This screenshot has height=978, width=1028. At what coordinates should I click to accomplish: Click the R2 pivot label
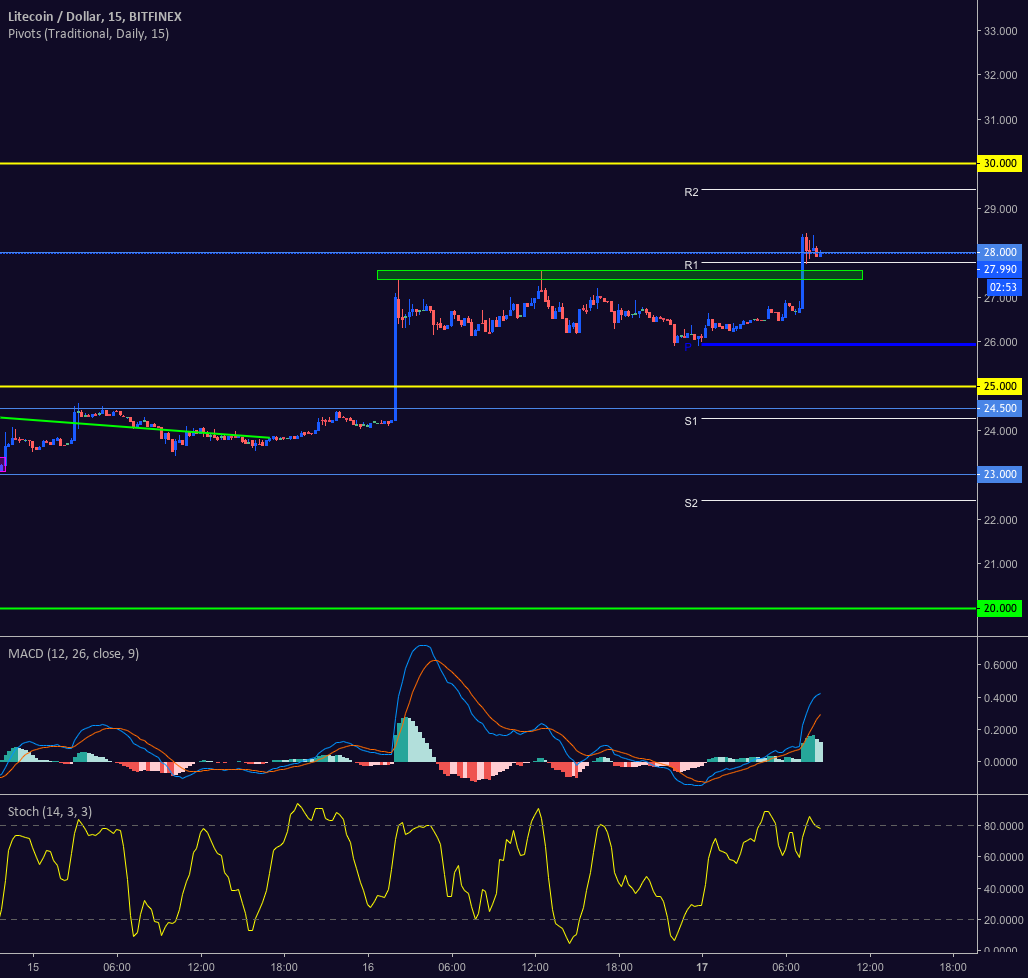tap(691, 192)
